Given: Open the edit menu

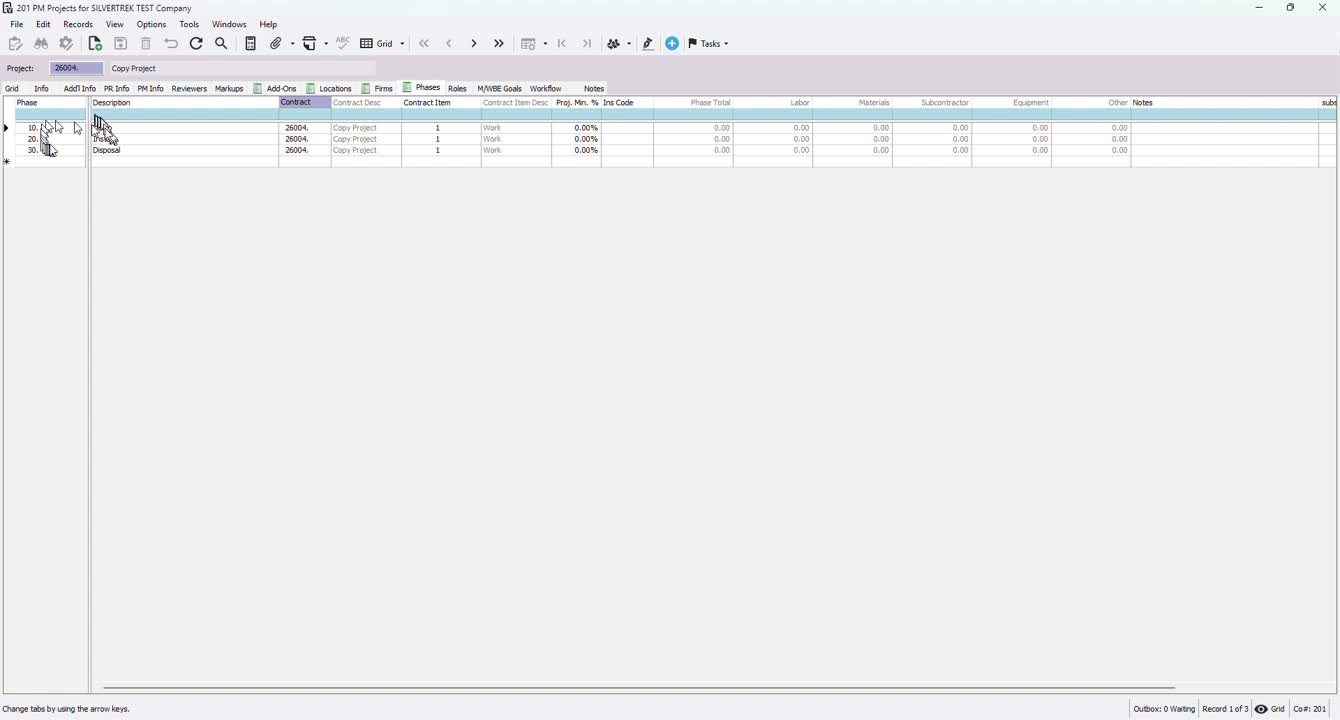Looking at the screenshot, I should pyautogui.click(x=44, y=25).
